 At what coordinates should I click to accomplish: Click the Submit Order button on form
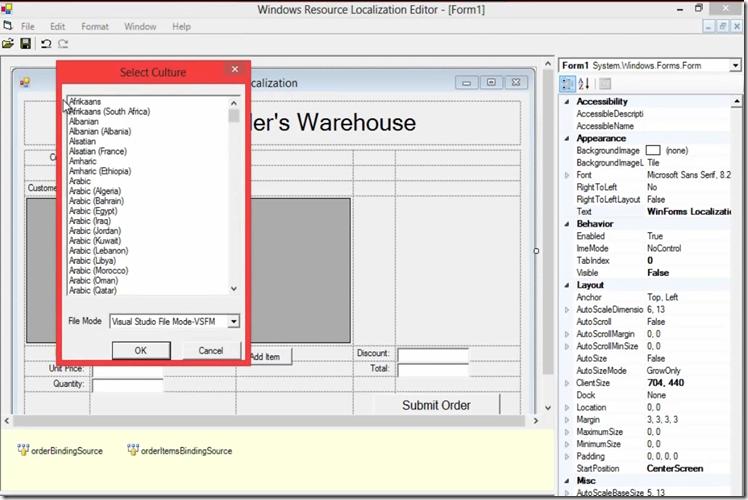tap(436, 405)
